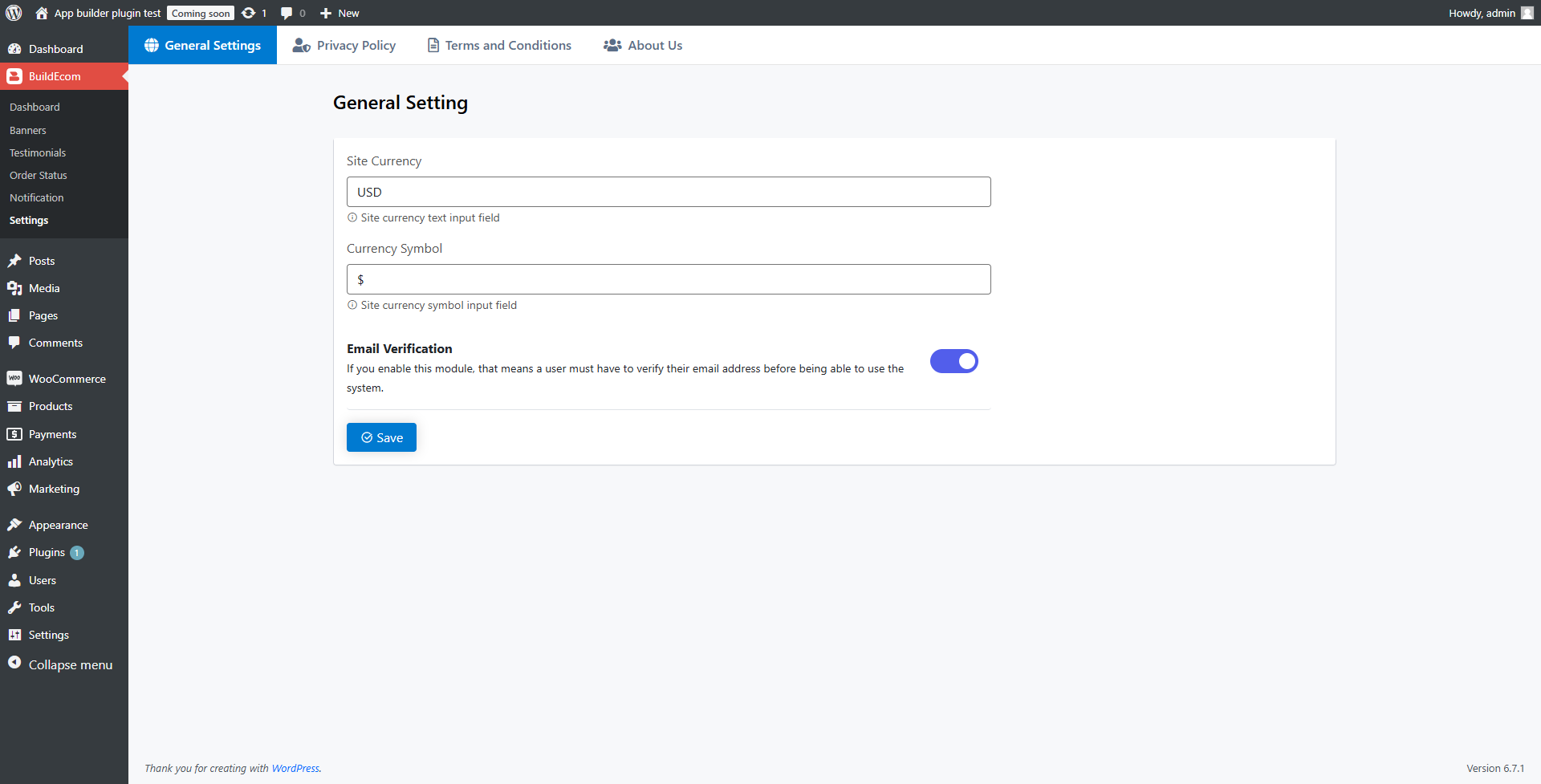Go to Analytics in sidebar
The width and height of the screenshot is (1541, 784).
pyautogui.click(x=51, y=461)
